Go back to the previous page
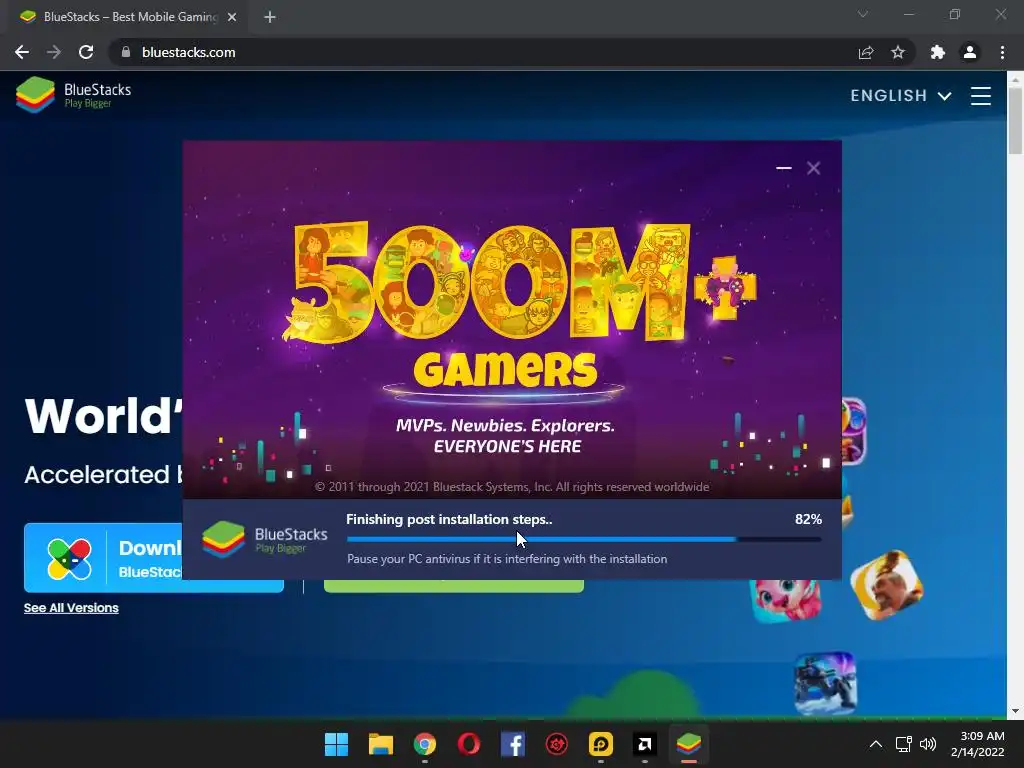This screenshot has width=1024, height=768. (x=22, y=52)
